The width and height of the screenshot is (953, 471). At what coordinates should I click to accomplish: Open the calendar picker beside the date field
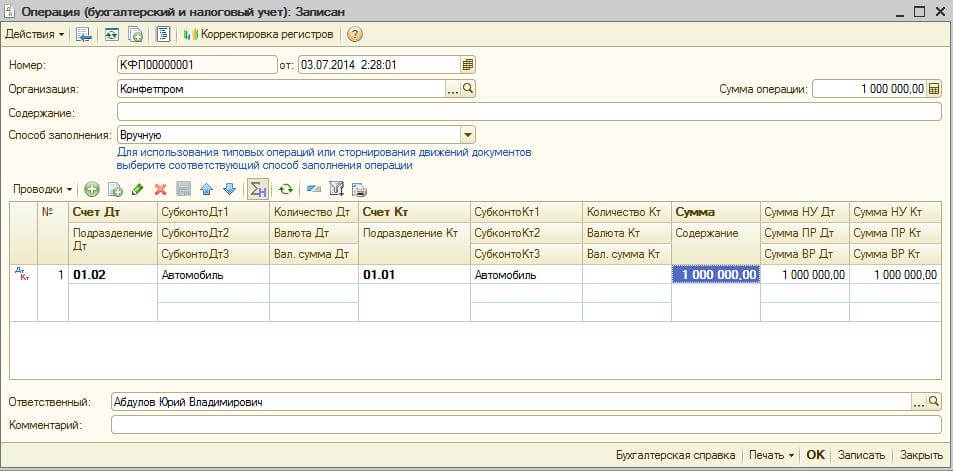coord(467,65)
